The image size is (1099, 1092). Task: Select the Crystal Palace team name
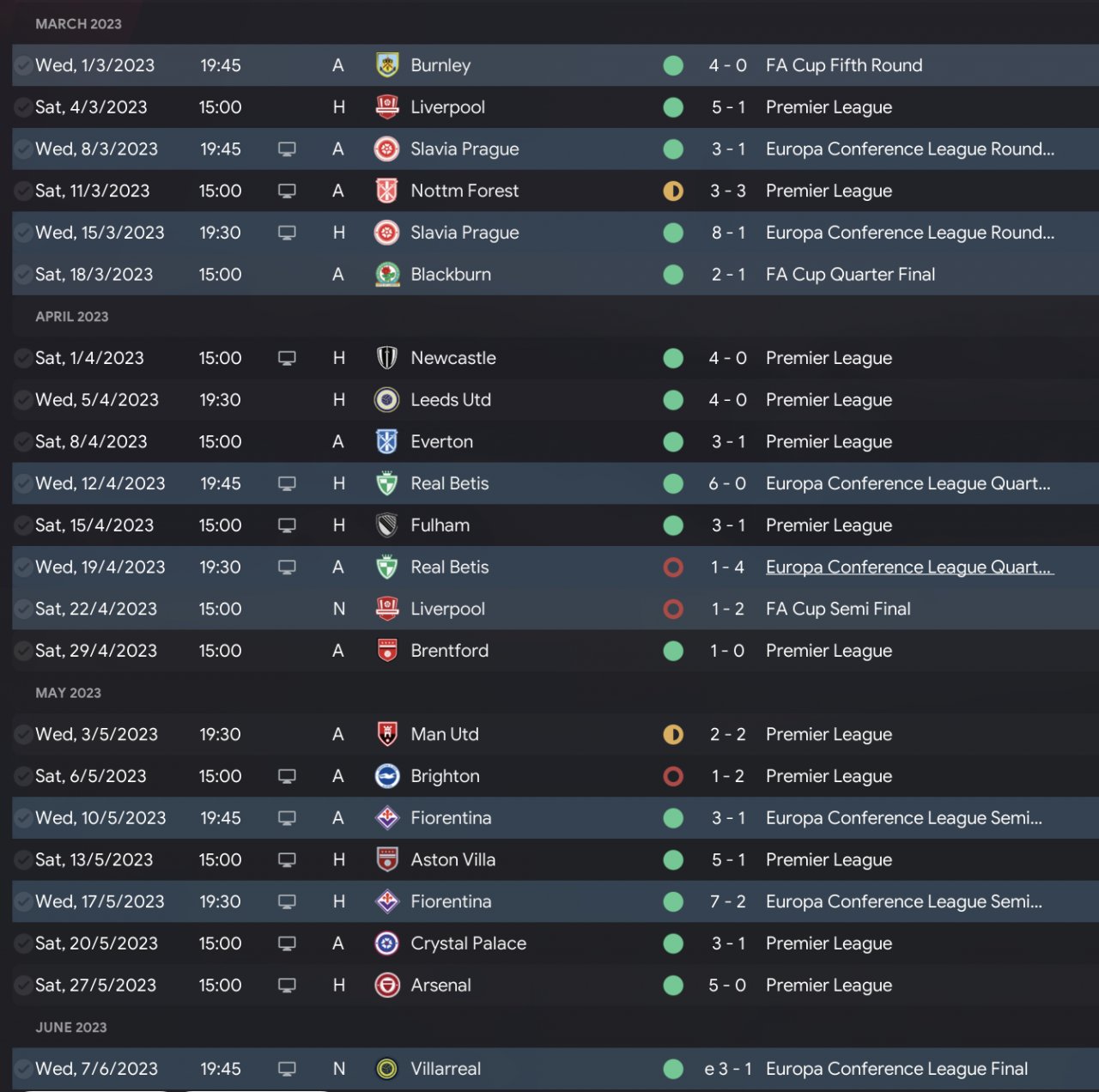pos(468,943)
